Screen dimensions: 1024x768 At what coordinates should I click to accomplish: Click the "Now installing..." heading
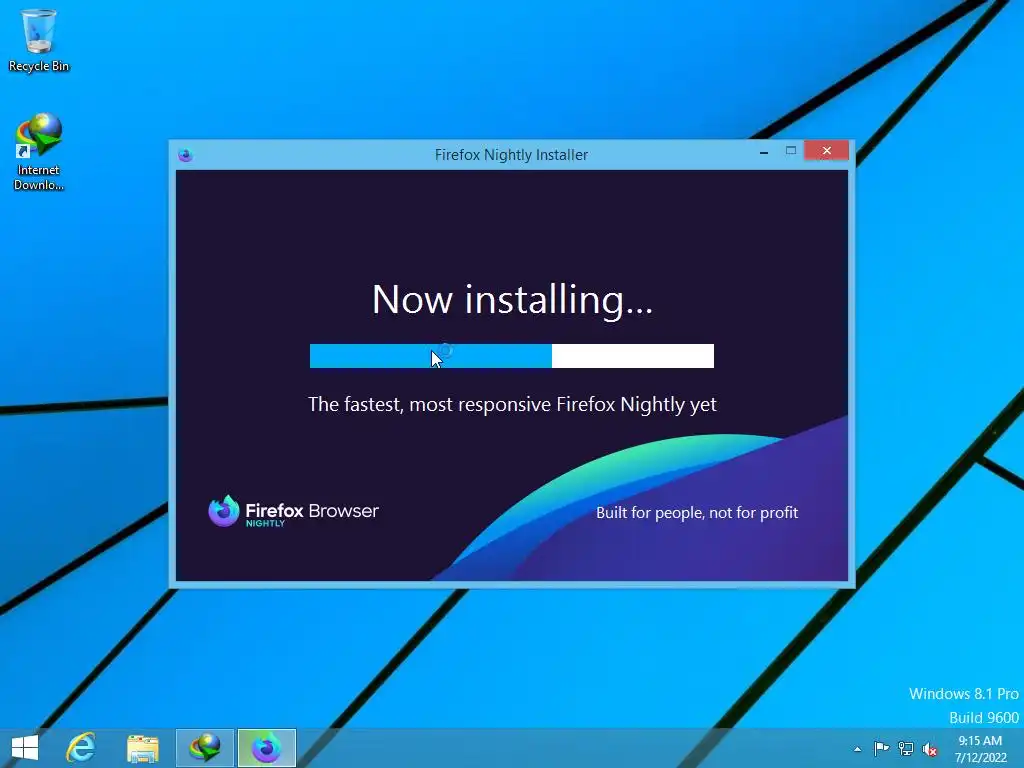[x=512, y=300]
